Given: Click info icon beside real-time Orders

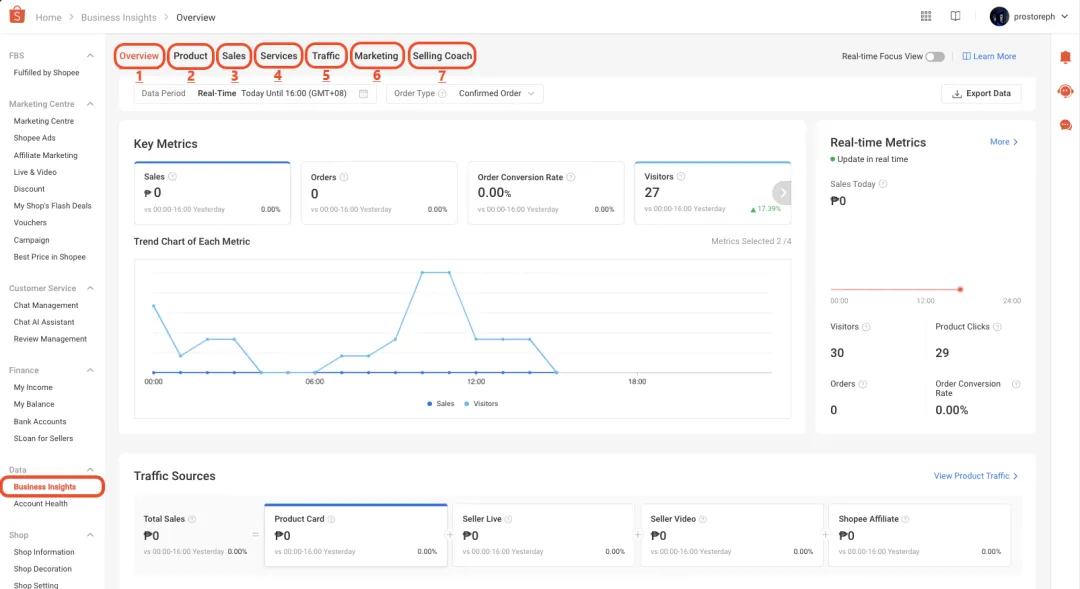Looking at the screenshot, I should pos(863,384).
